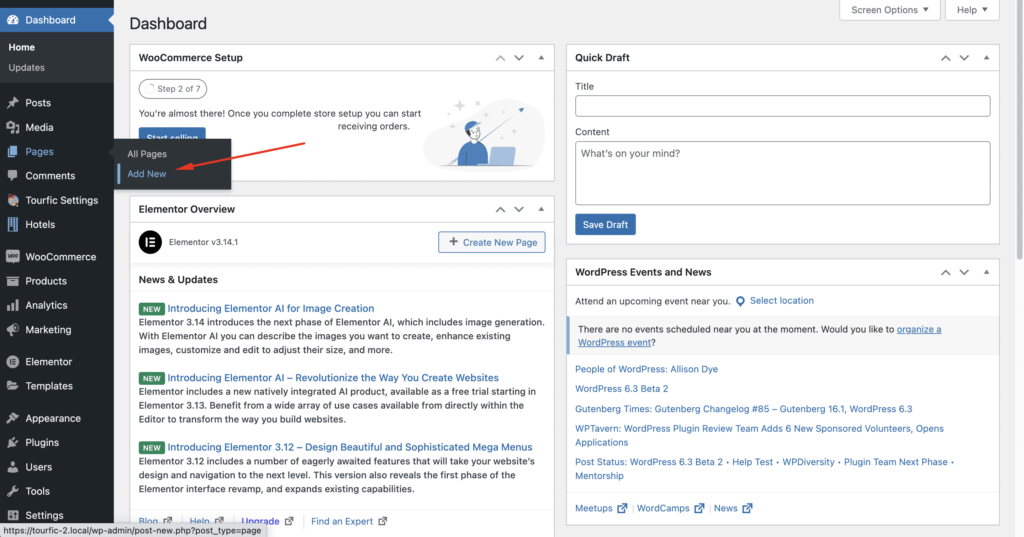Collapse WordPress Events and News panel

click(x=987, y=272)
